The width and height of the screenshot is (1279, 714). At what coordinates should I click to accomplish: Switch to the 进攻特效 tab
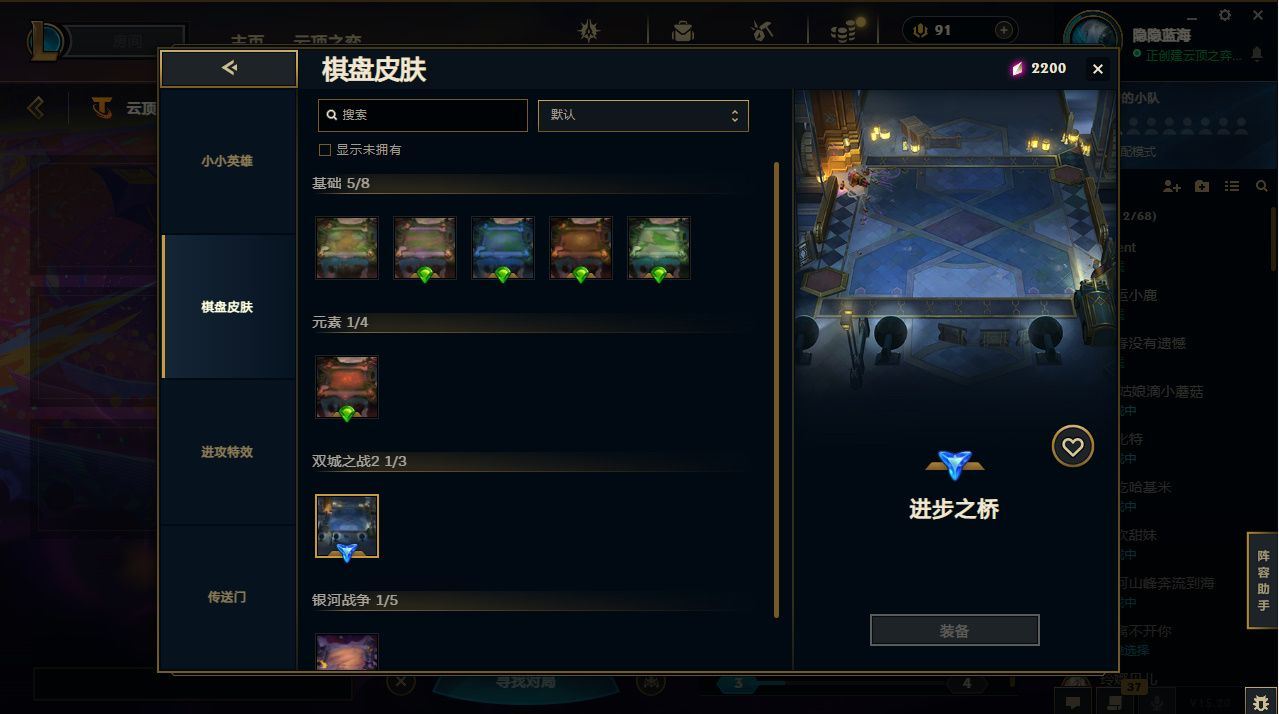pos(227,452)
